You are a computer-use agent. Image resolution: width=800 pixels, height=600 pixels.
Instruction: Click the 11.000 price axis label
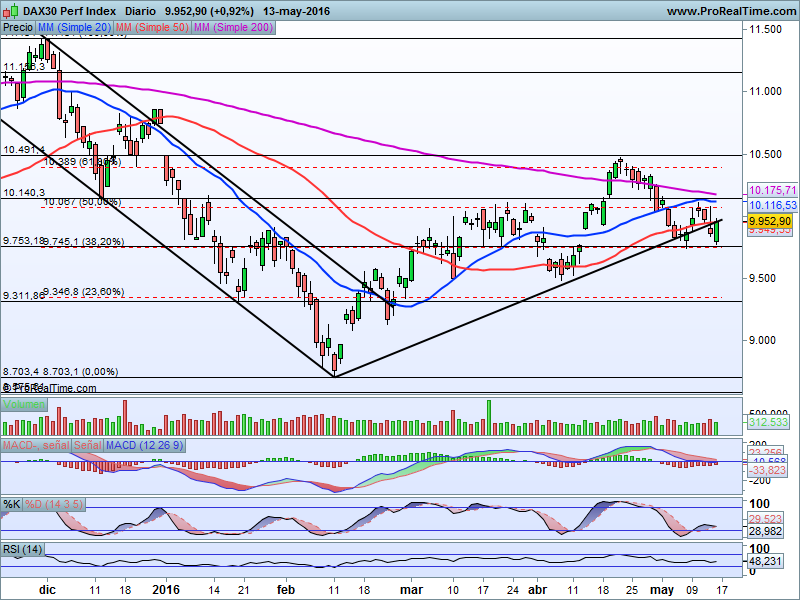pos(765,91)
